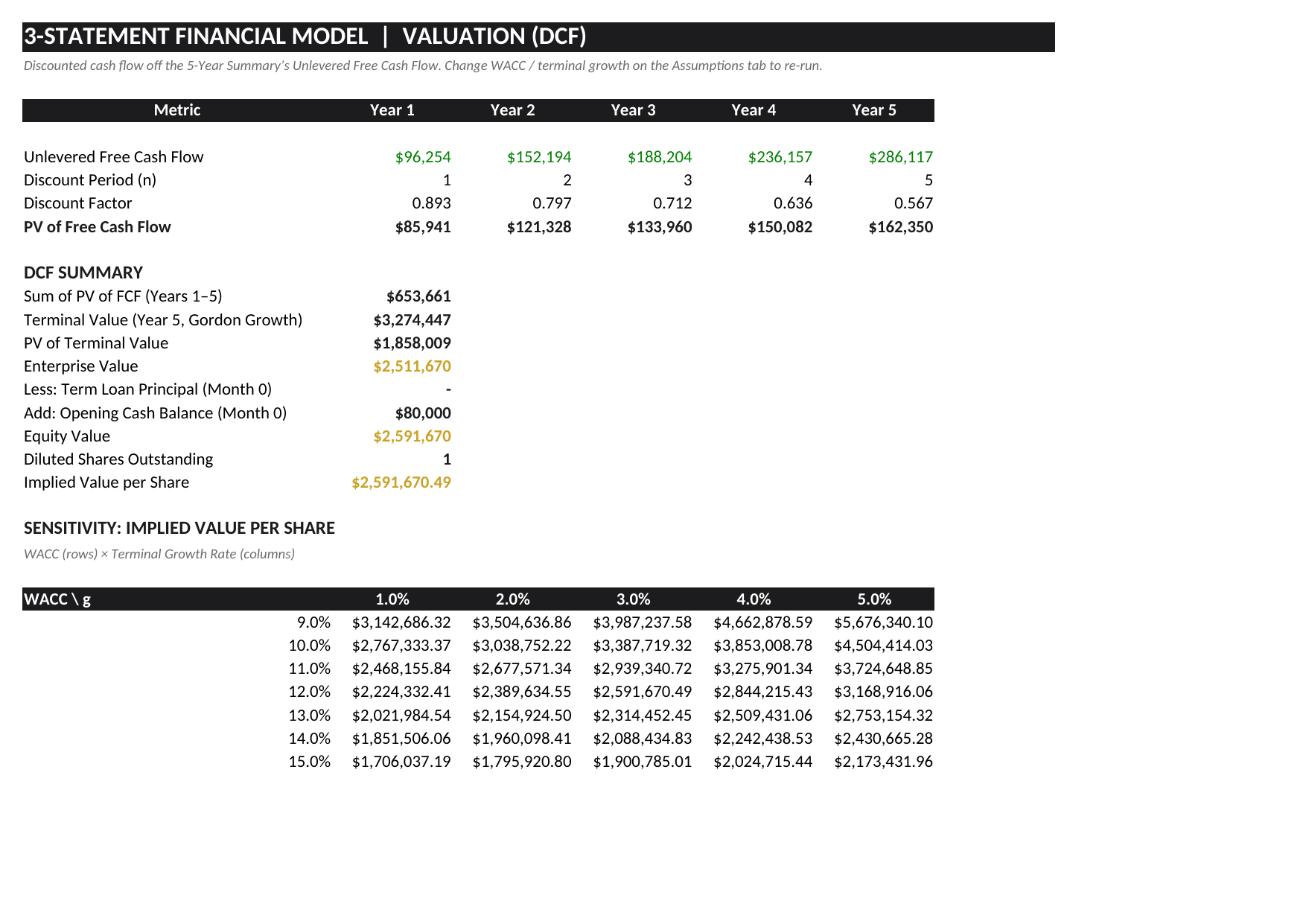Screen dimensions: 1306x924
Task: Click sensitivity value $2,088,434.83
Action: (643, 739)
